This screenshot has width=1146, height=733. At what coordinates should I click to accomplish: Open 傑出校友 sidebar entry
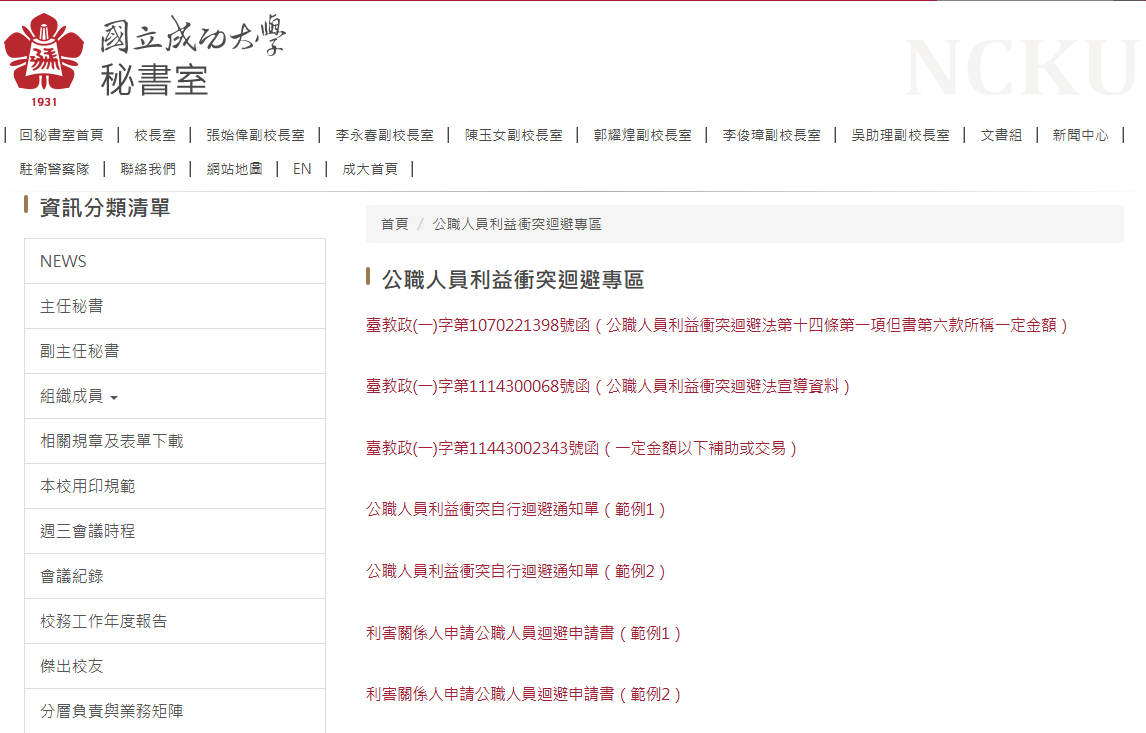click(71, 666)
